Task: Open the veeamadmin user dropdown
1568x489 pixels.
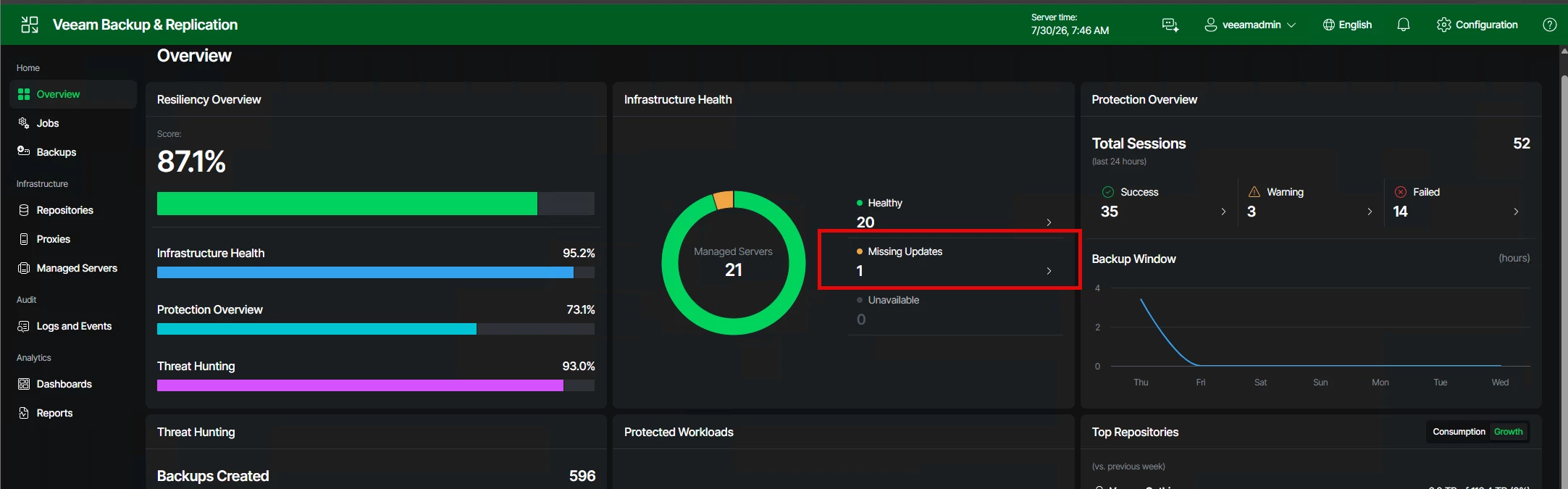Action: [1250, 25]
